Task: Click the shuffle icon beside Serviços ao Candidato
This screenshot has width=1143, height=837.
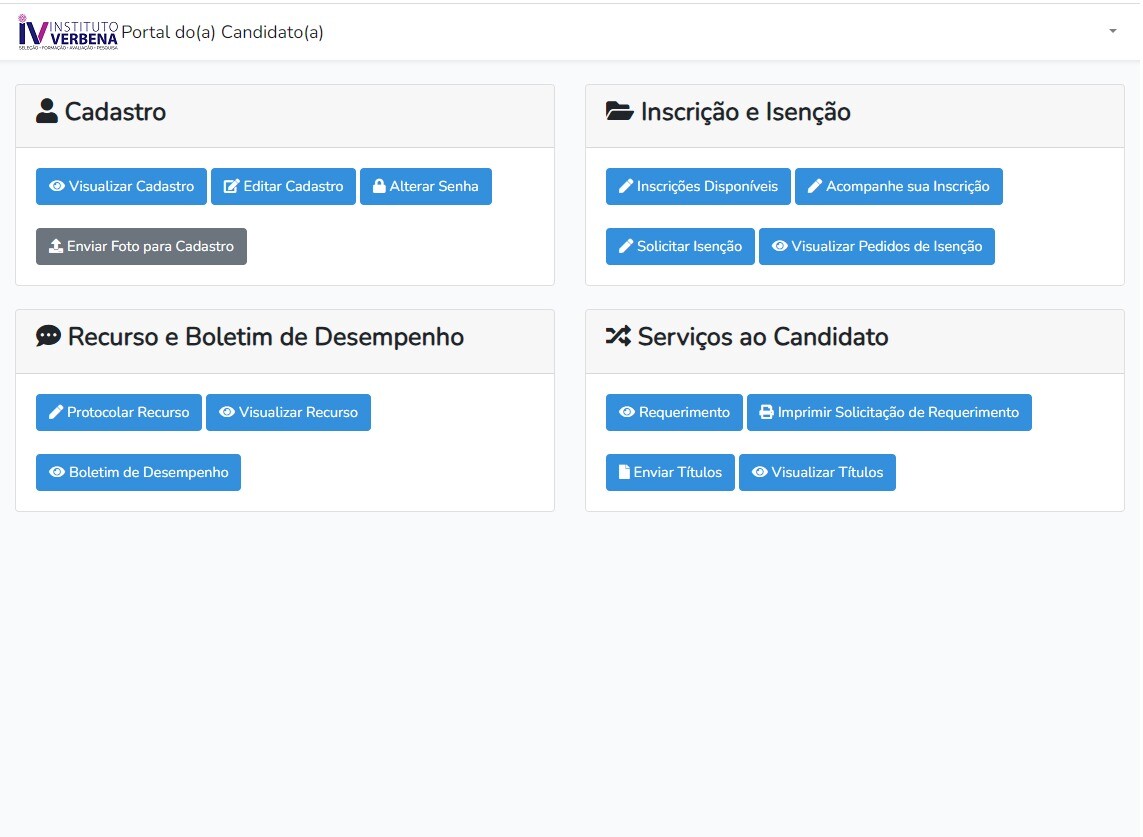Action: pos(618,335)
